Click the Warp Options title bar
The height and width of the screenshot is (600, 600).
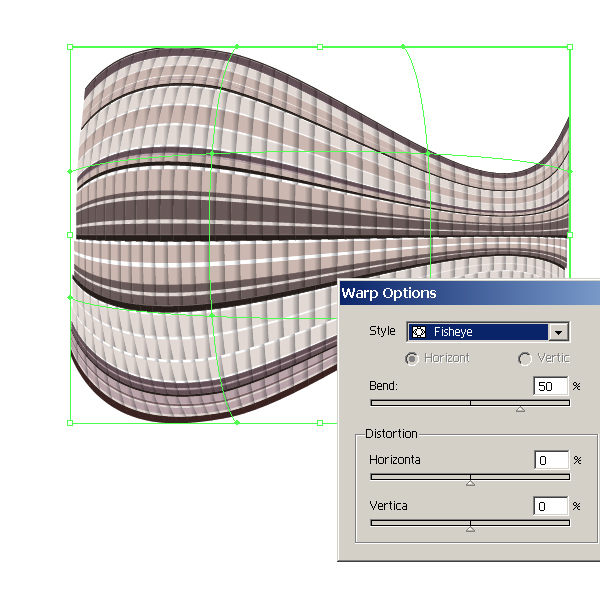coord(470,293)
